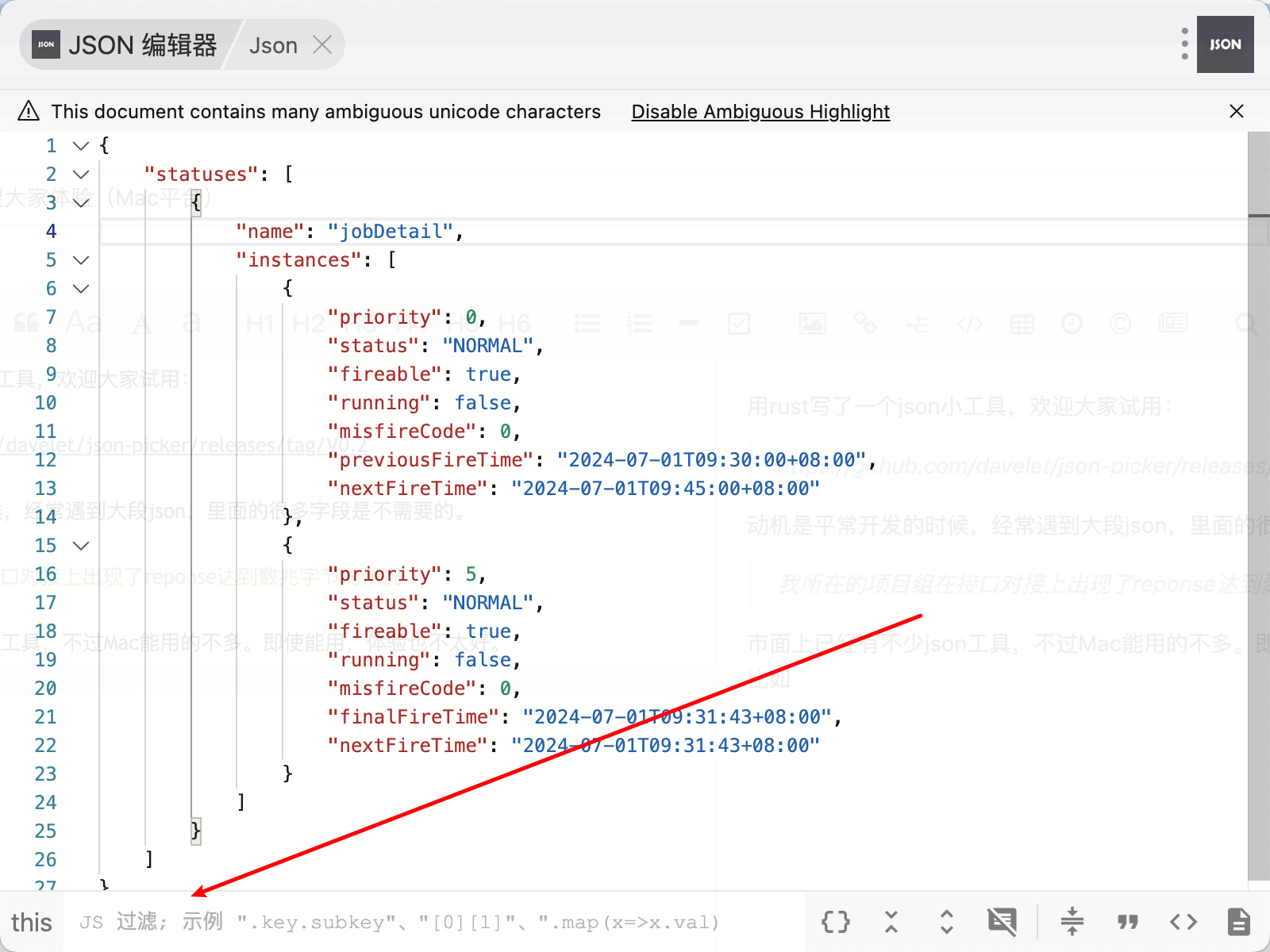Click the highlighted closing brace on line 25
This screenshot has width=1270, height=952.
click(196, 831)
